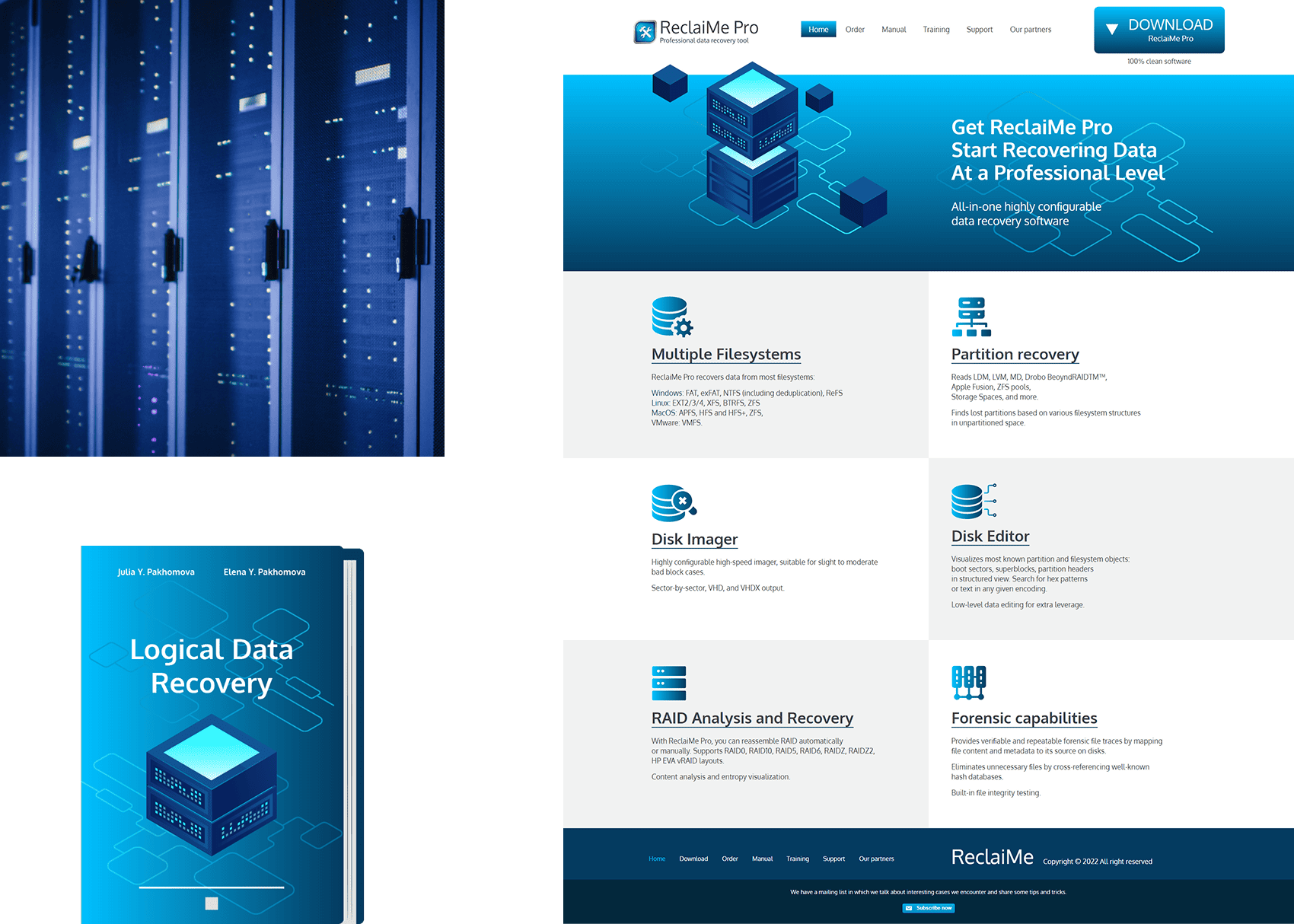
Task: Click the footer Download link
Action: (x=693, y=859)
